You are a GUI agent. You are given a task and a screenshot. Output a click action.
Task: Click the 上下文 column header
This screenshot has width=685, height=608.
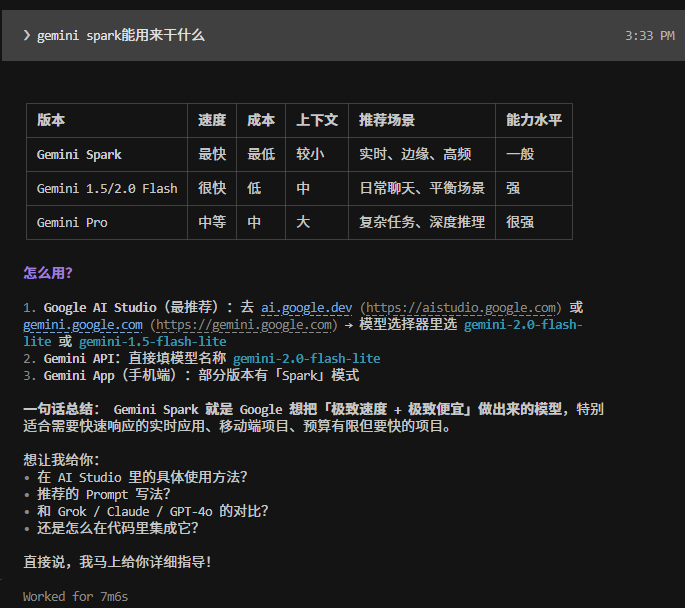pyautogui.click(x=317, y=120)
